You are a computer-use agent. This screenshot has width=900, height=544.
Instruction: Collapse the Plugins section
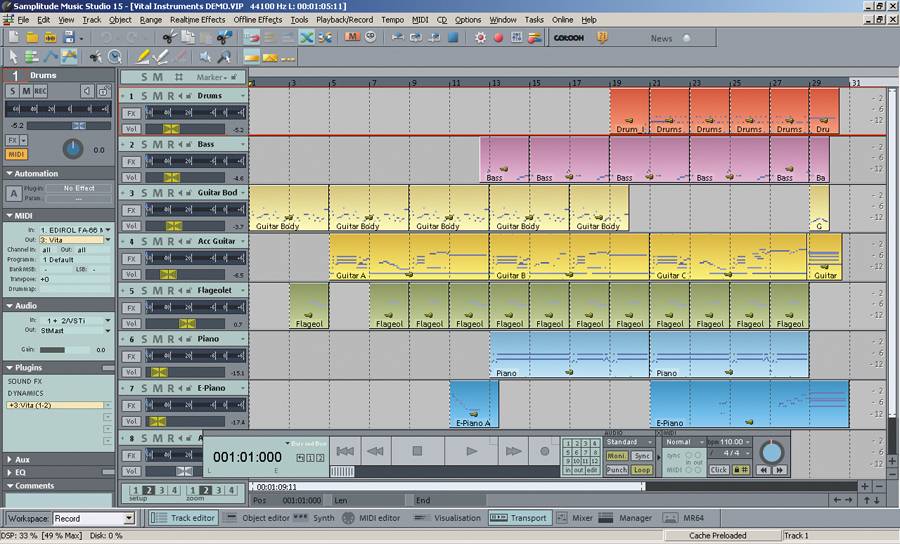[x=9, y=367]
